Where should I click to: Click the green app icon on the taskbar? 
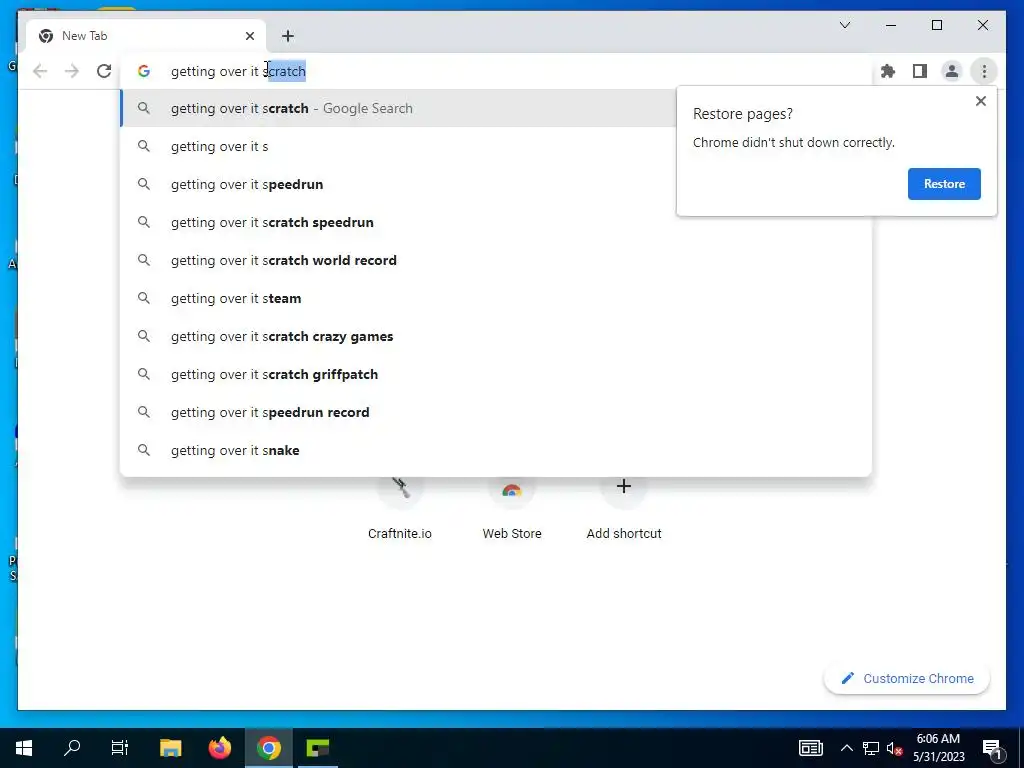point(317,748)
